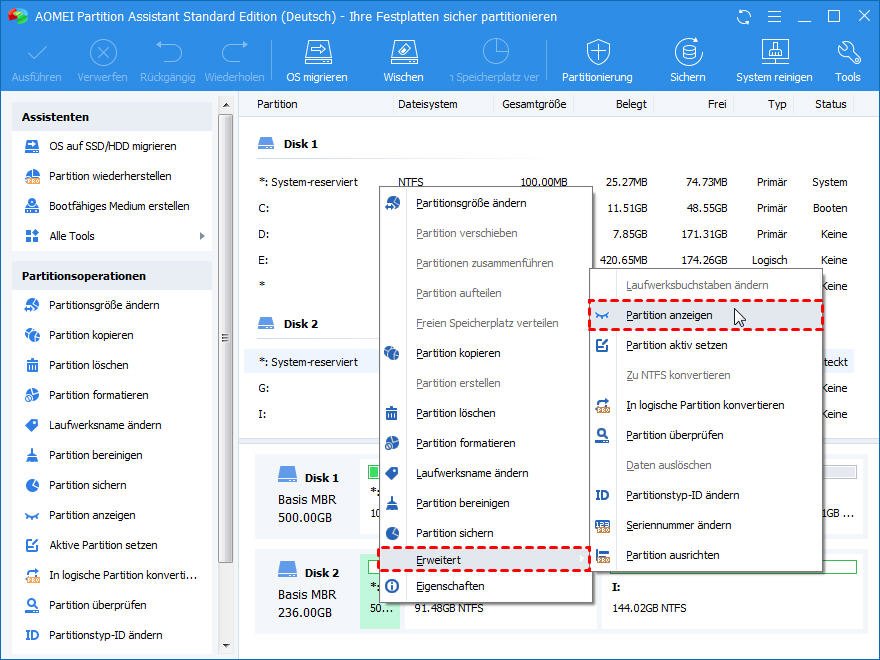The width and height of the screenshot is (880, 660).
Task: Sort by the Belegt column header
Action: 631,104
